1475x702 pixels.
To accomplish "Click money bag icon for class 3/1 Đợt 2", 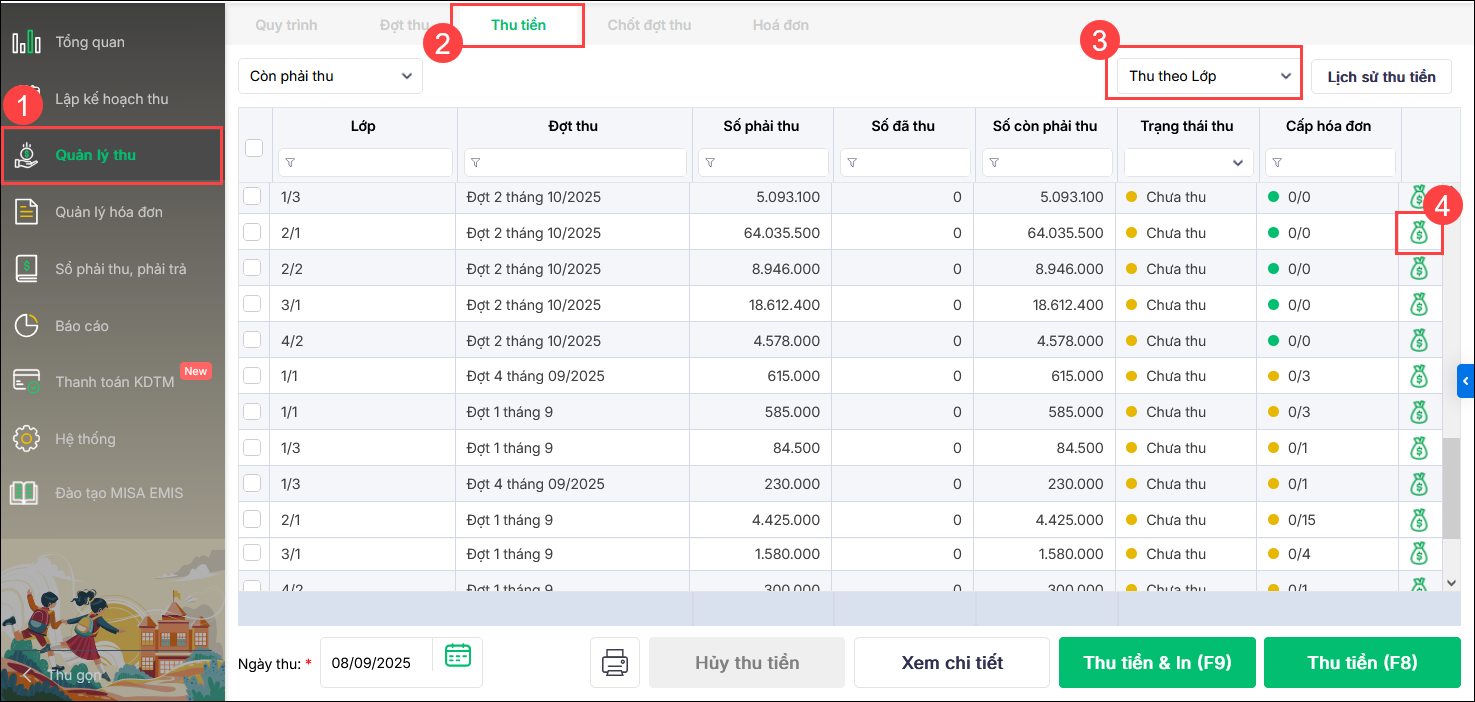I will tap(1418, 305).
